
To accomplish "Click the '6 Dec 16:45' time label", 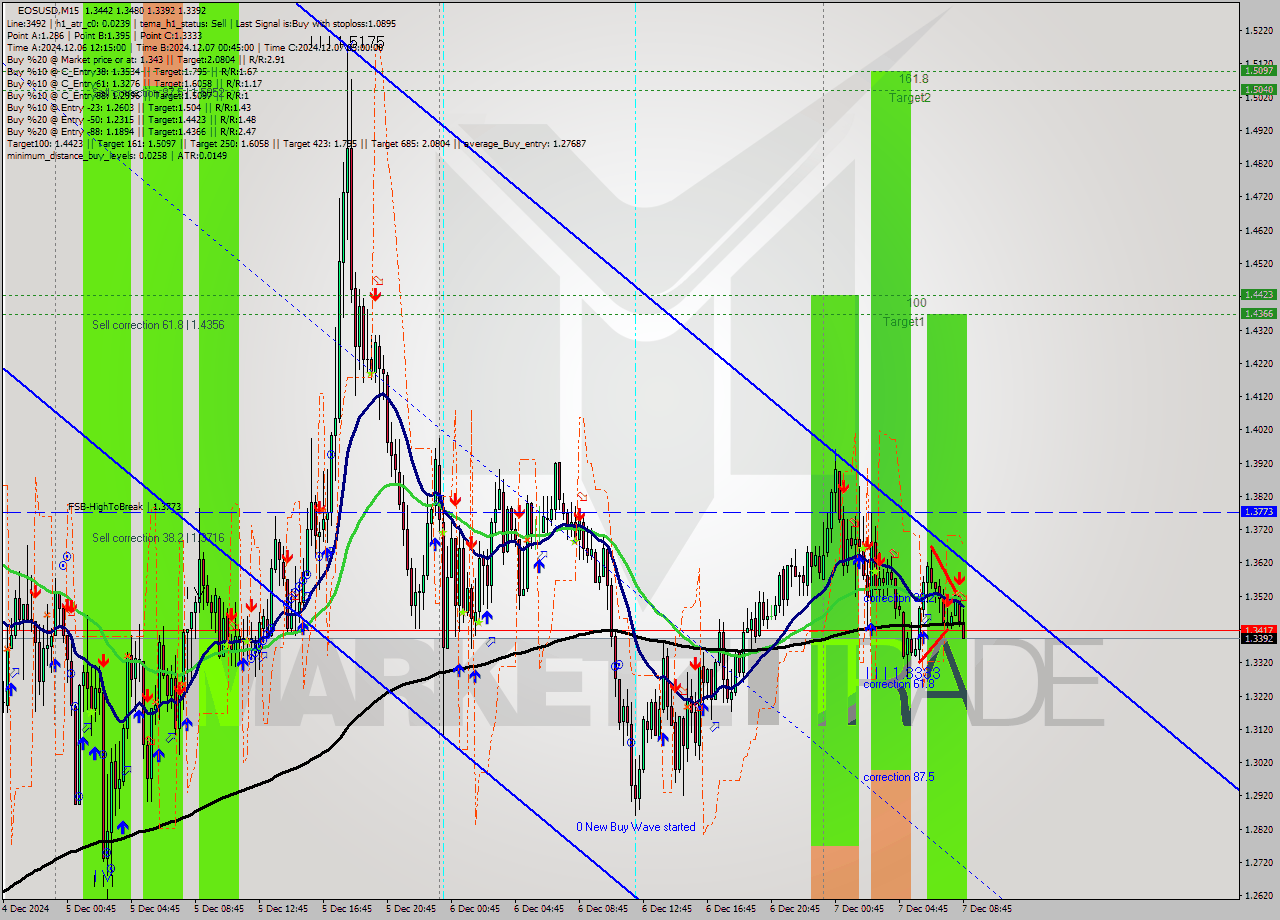I will [x=730, y=909].
